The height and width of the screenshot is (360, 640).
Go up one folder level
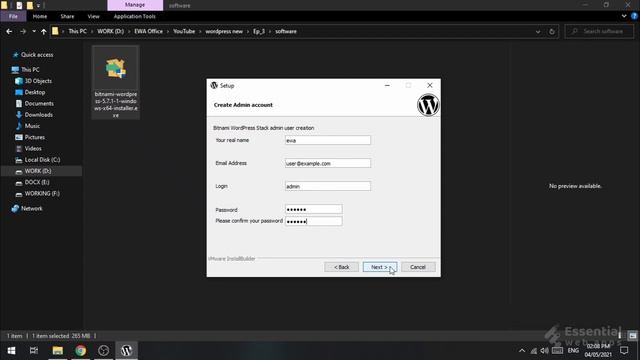click(x=44, y=31)
